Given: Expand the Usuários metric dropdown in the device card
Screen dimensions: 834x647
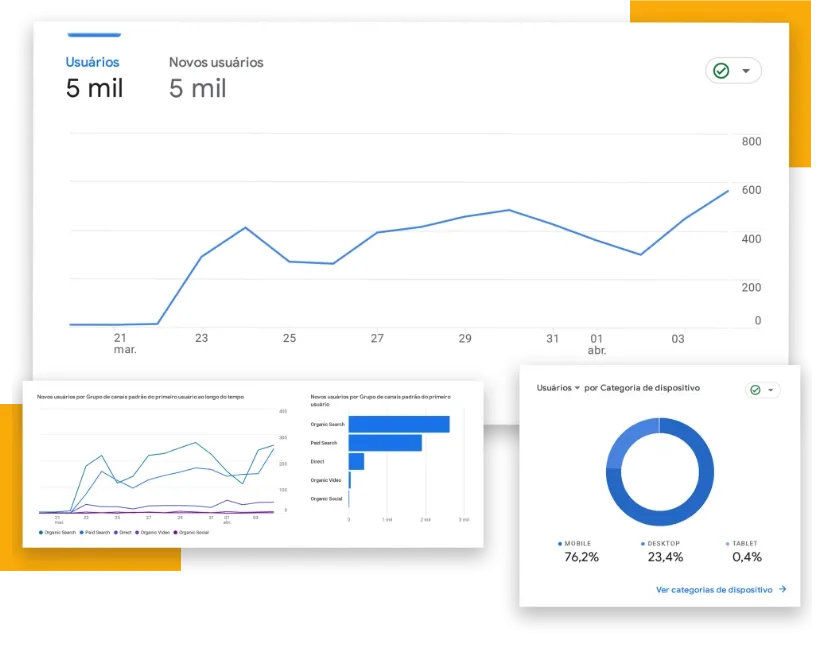Looking at the screenshot, I should click(576, 388).
